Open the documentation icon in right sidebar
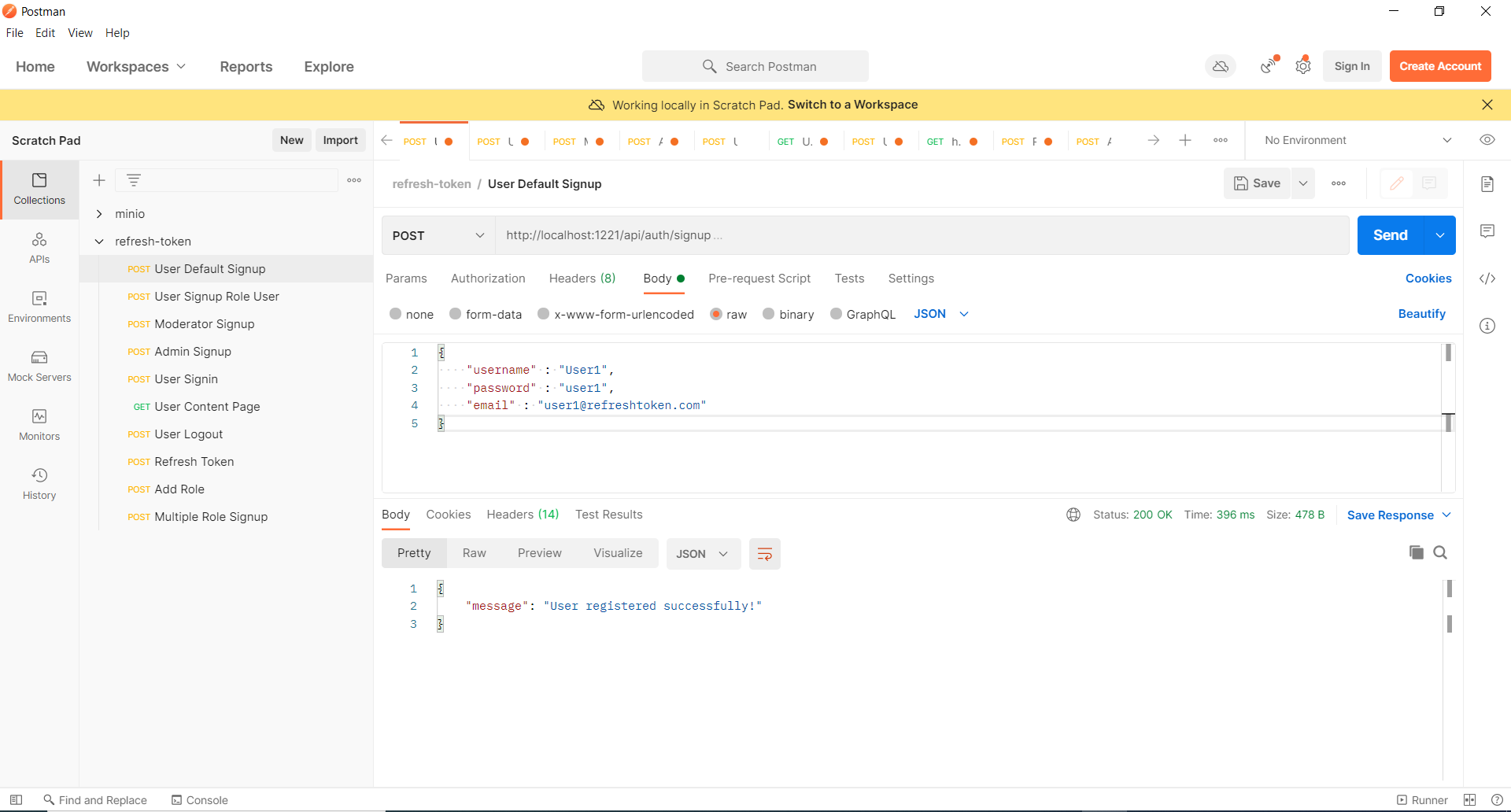Image resolution: width=1511 pixels, height=812 pixels. tap(1487, 184)
